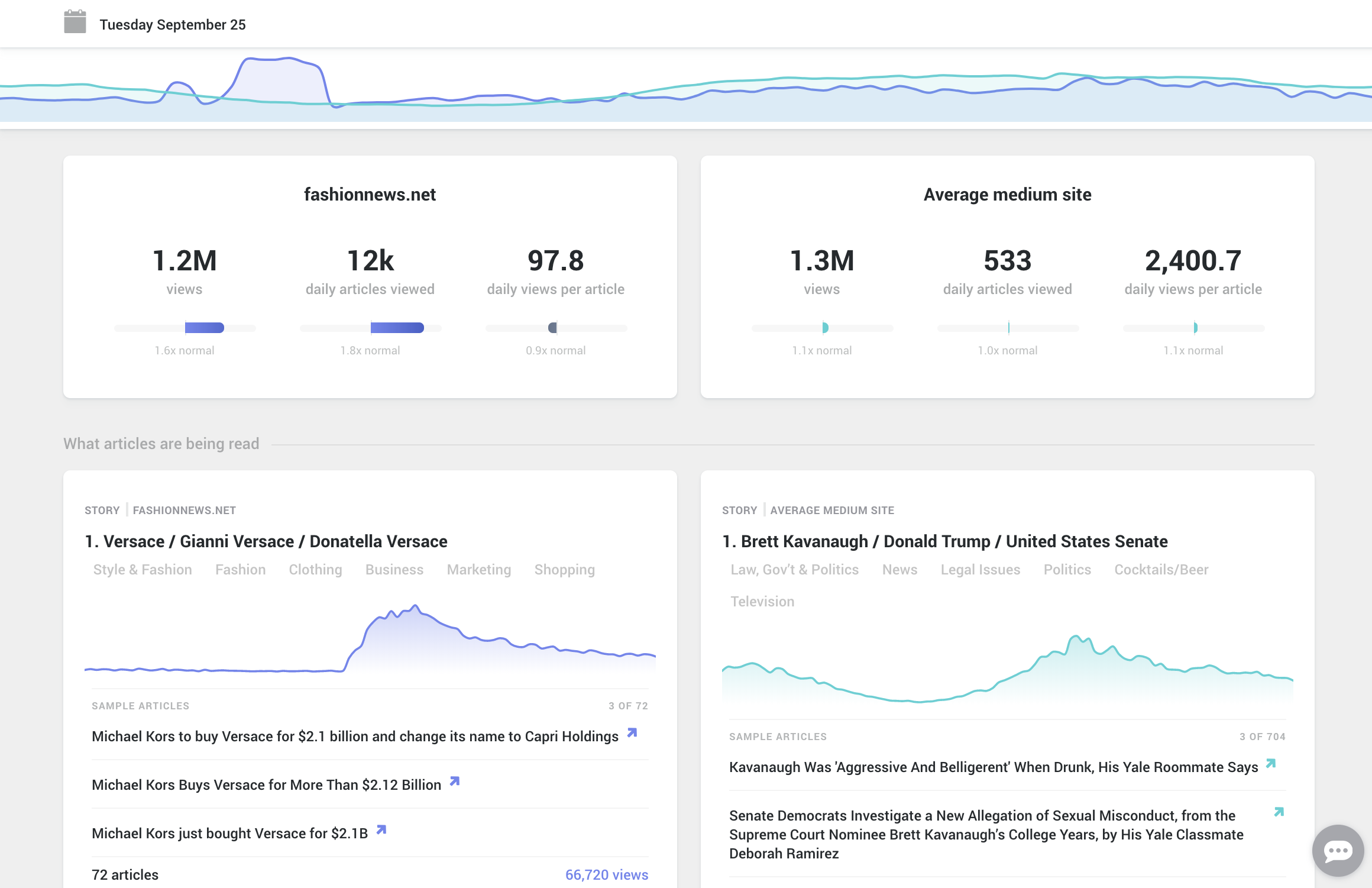Select the Television topic tag
The width and height of the screenshot is (1372, 888).
[762, 601]
